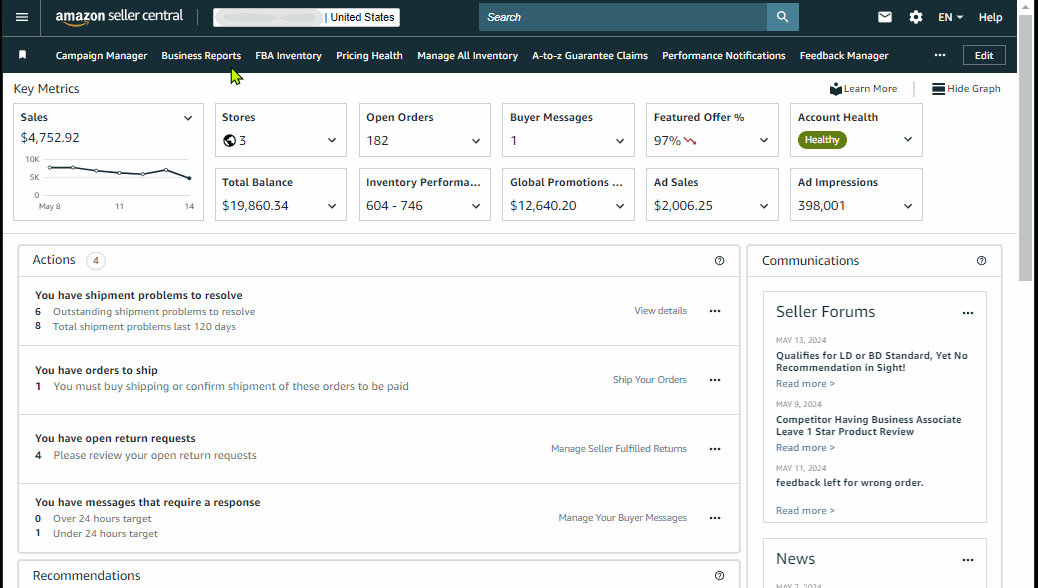Open the Seller Forums options menu

click(968, 313)
